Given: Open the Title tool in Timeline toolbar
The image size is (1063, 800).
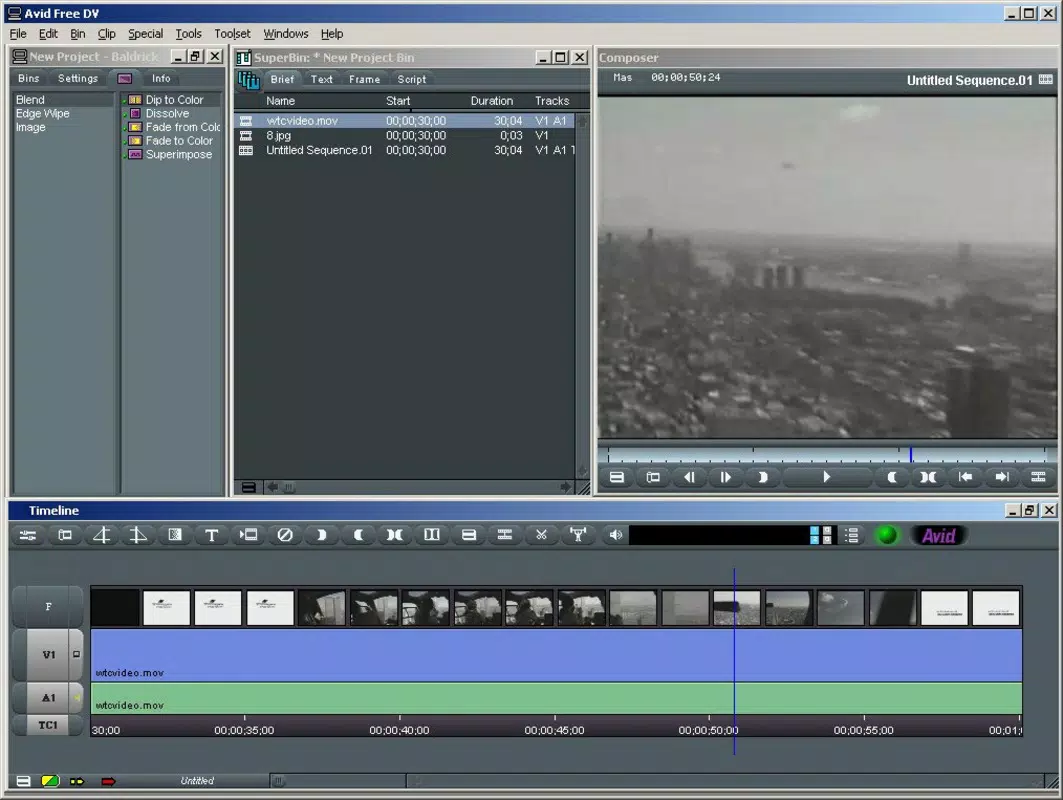Looking at the screenshot, I should click(x=211, y=536).
